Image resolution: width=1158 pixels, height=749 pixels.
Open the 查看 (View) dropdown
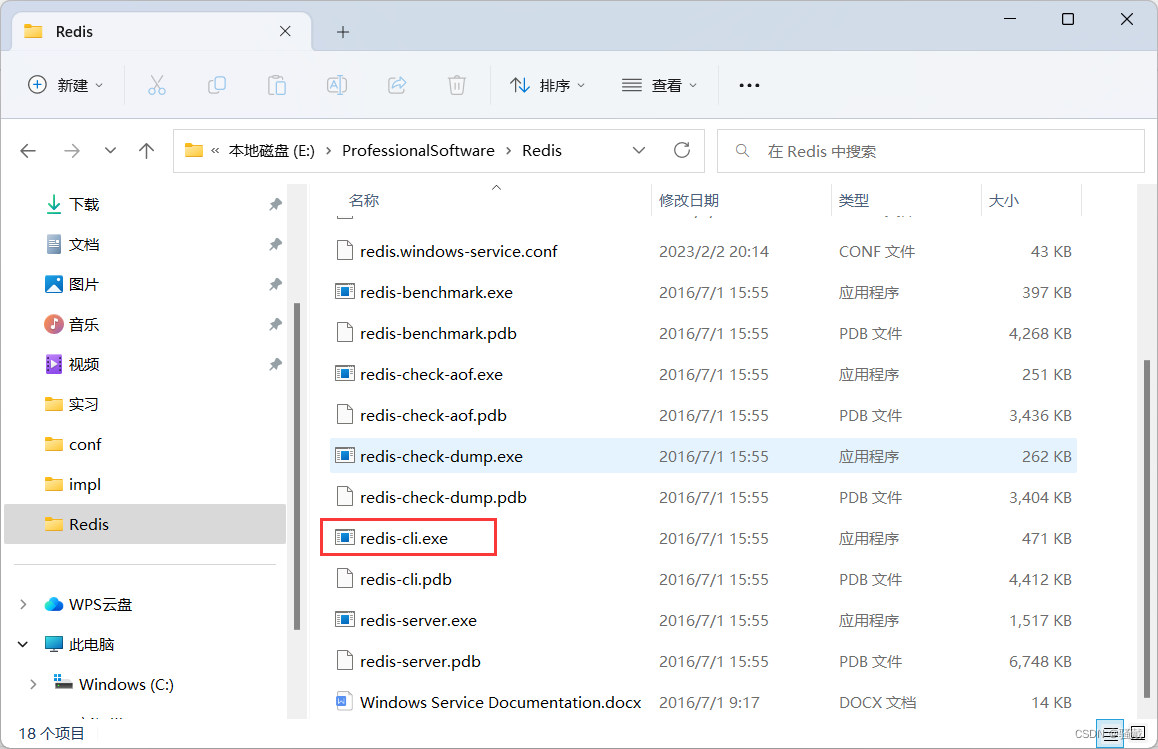click(x=659, y=86)
